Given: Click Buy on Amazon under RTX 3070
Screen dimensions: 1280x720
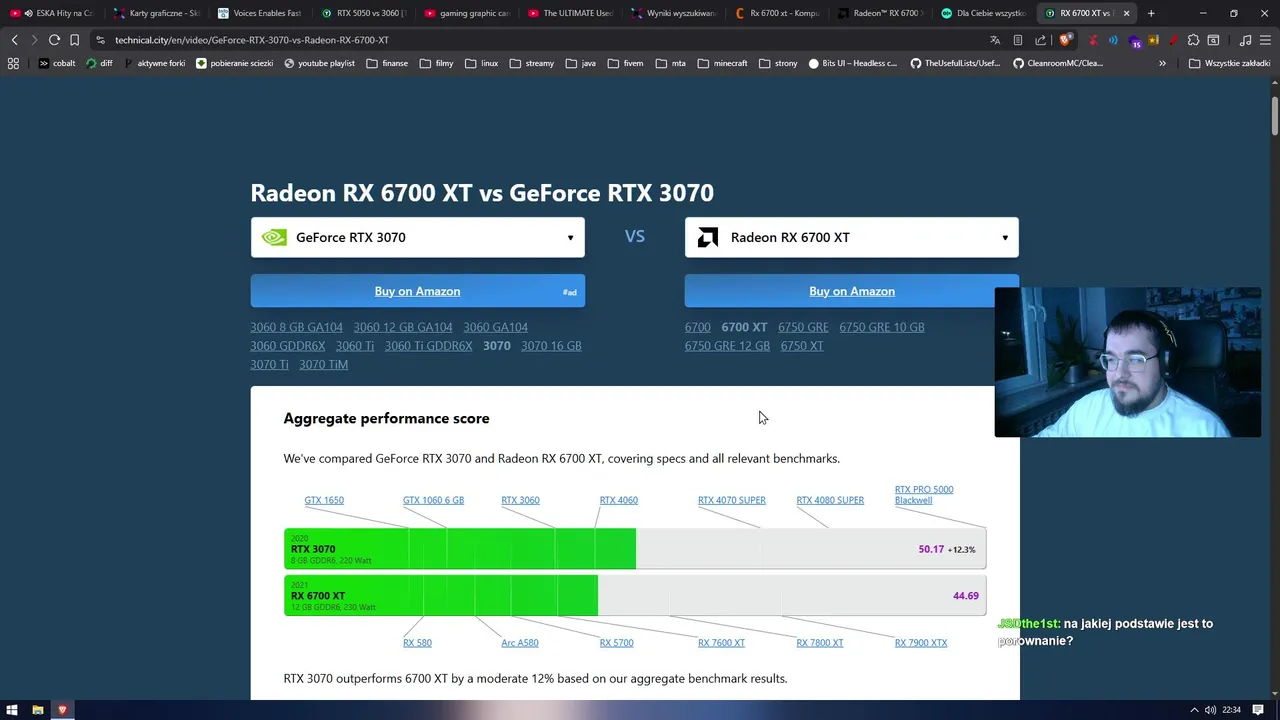Looking at the screenshot, I should coord(417,291).
